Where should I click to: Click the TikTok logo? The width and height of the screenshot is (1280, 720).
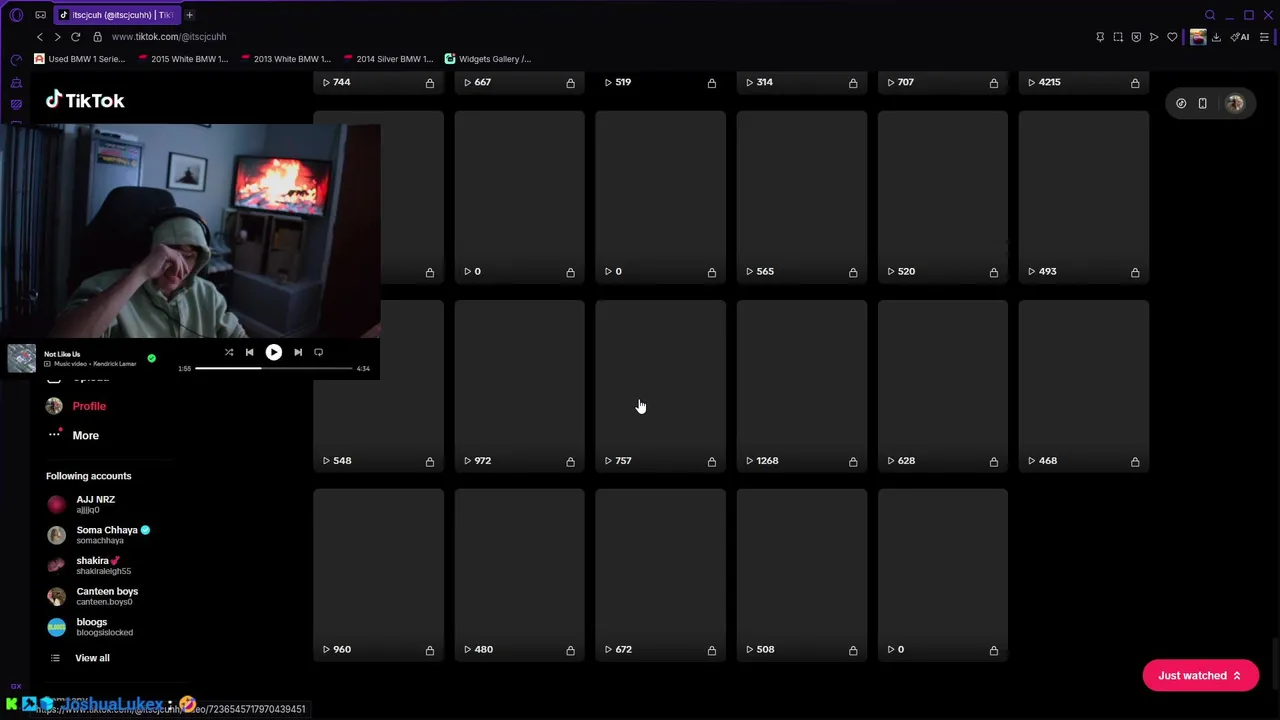coord(85,100)
